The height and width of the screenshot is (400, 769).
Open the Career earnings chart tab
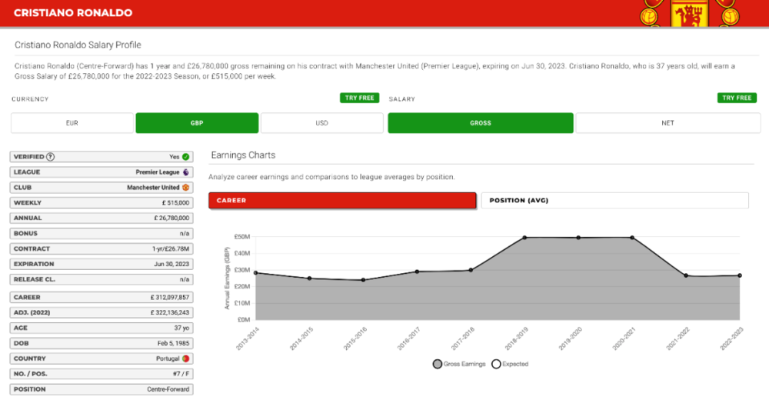(x=342, y=200)
